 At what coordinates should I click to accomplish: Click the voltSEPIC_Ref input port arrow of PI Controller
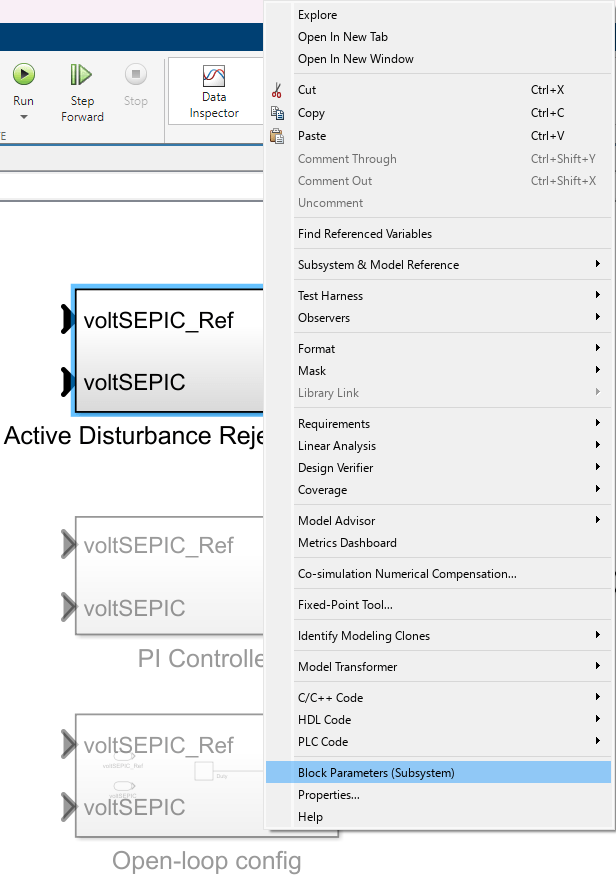click(68, 545)
